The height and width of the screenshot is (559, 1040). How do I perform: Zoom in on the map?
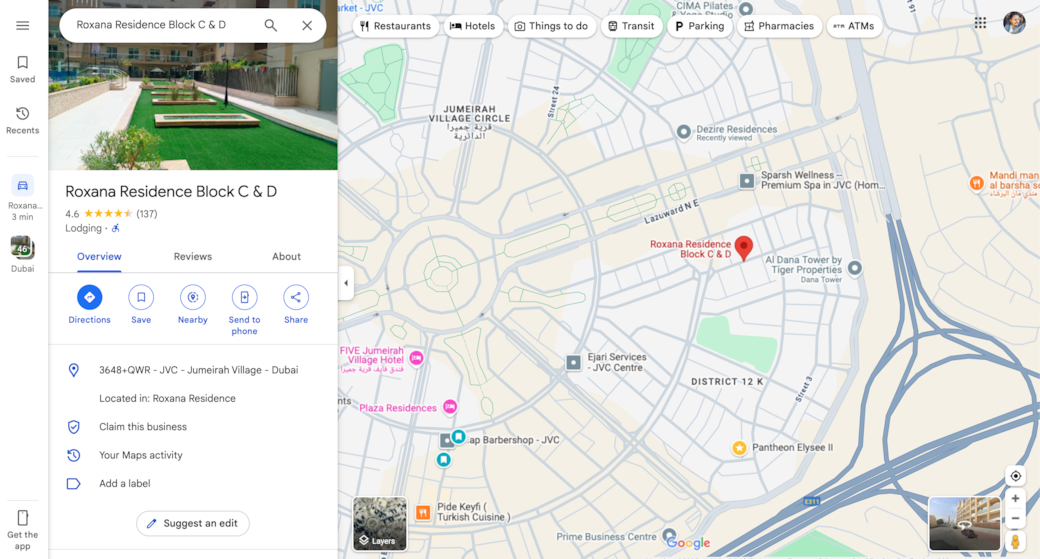(x=1015, y=499)
